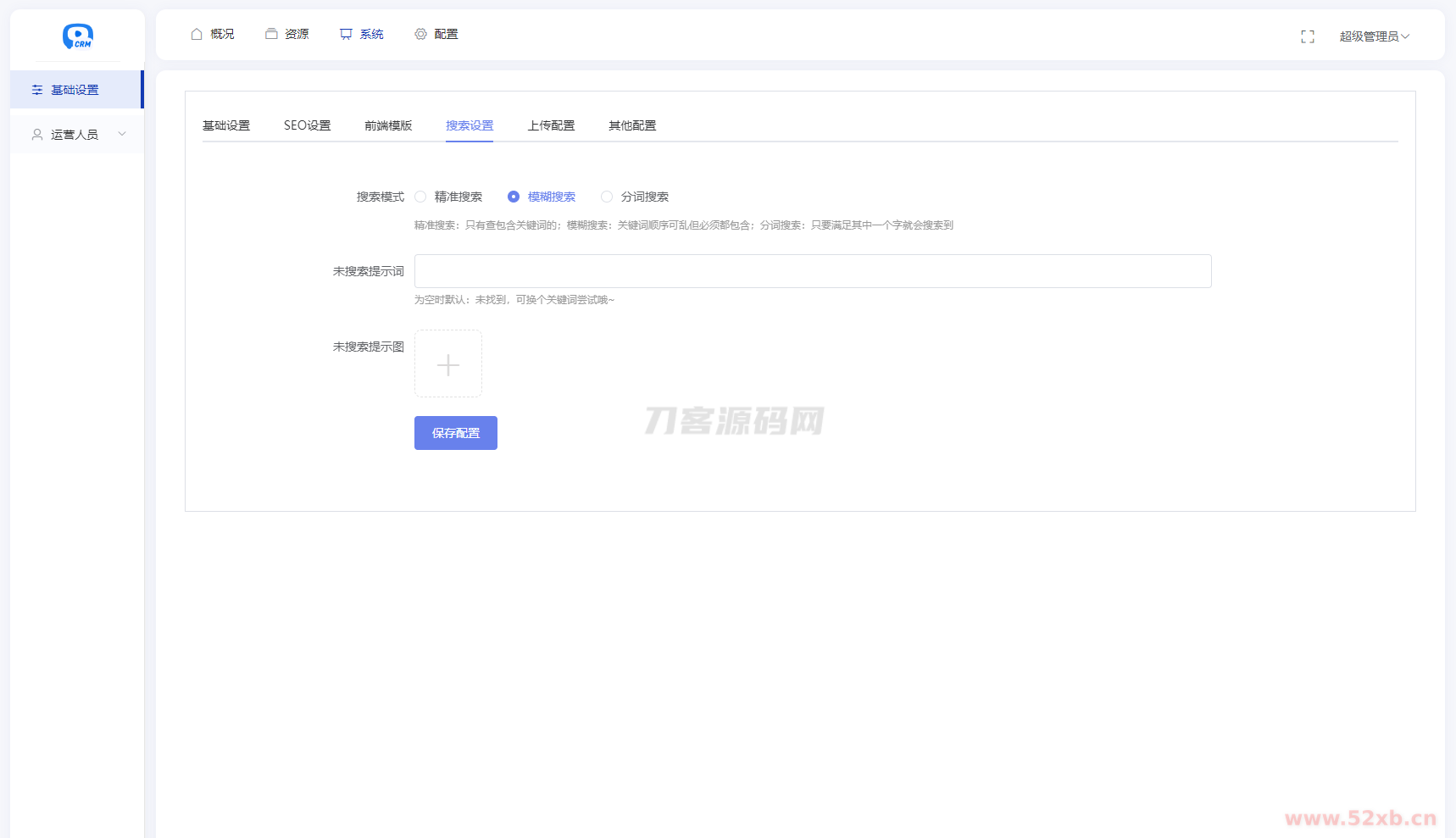Open the 超级管理员 user dropdown

point(1374,36)
